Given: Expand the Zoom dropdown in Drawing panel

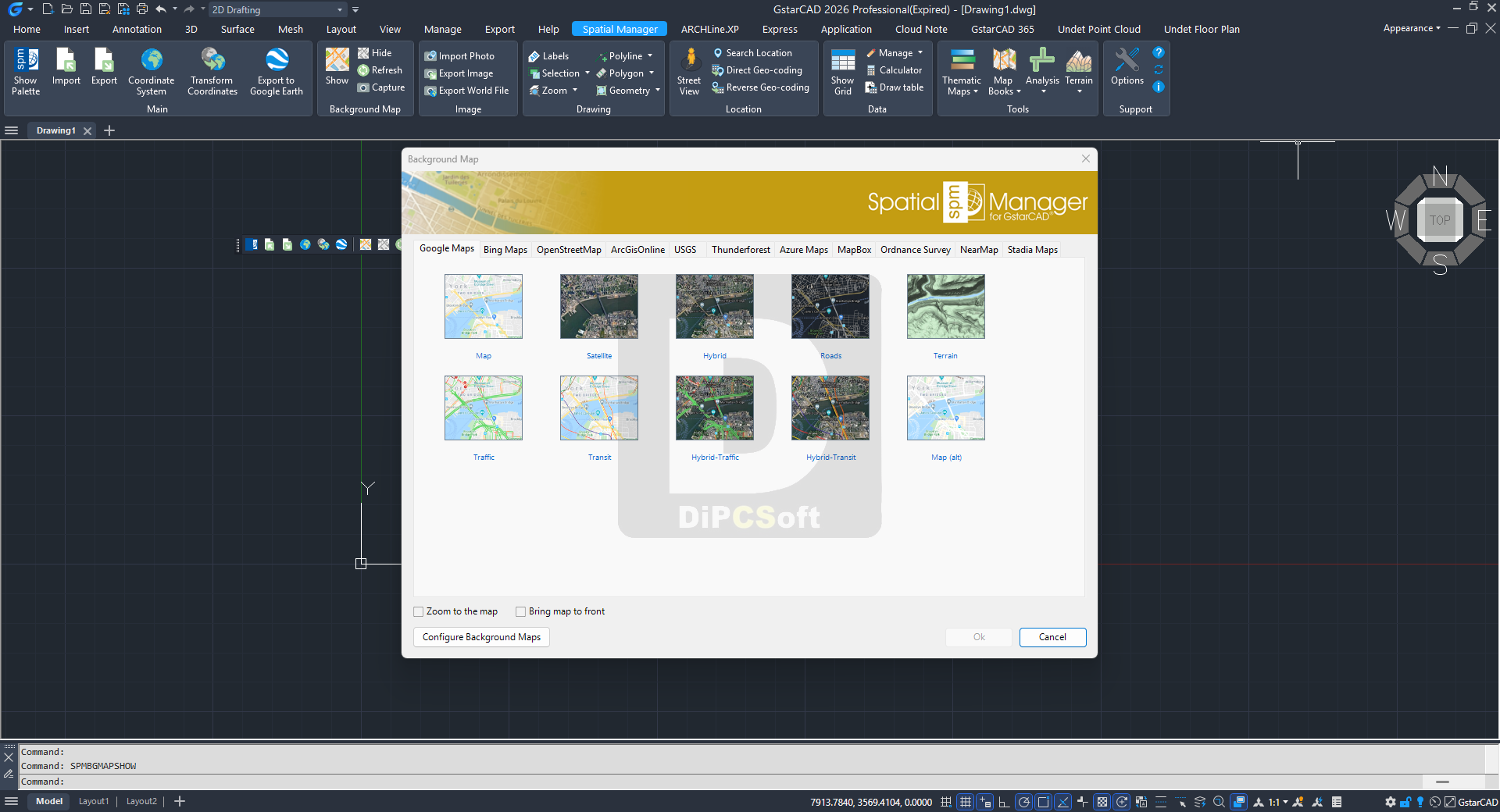Looking at the screenshot, I should coord(574,91).
